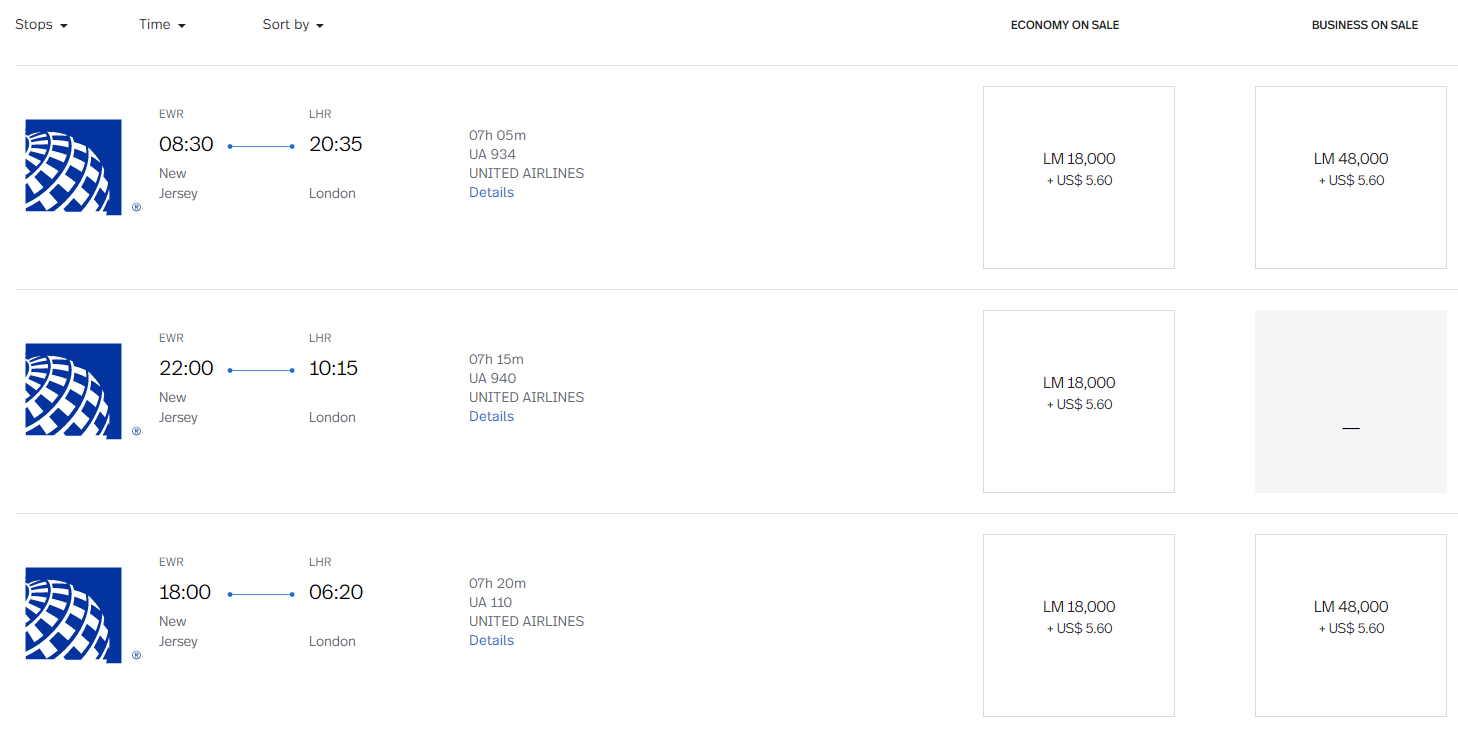Open the Time filter dropdown

click(162, 24)
